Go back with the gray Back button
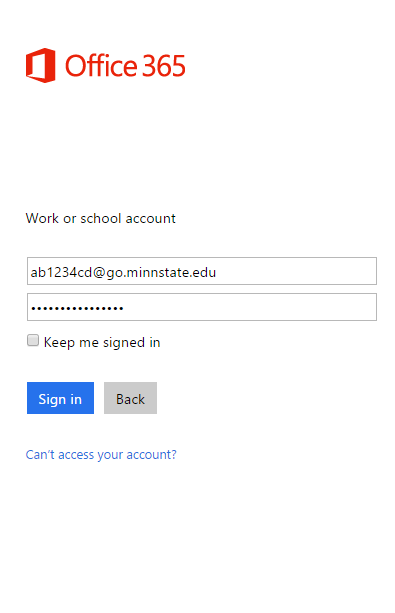The width and height of the screenshot is (395, 613). click(x=130, y=398)
